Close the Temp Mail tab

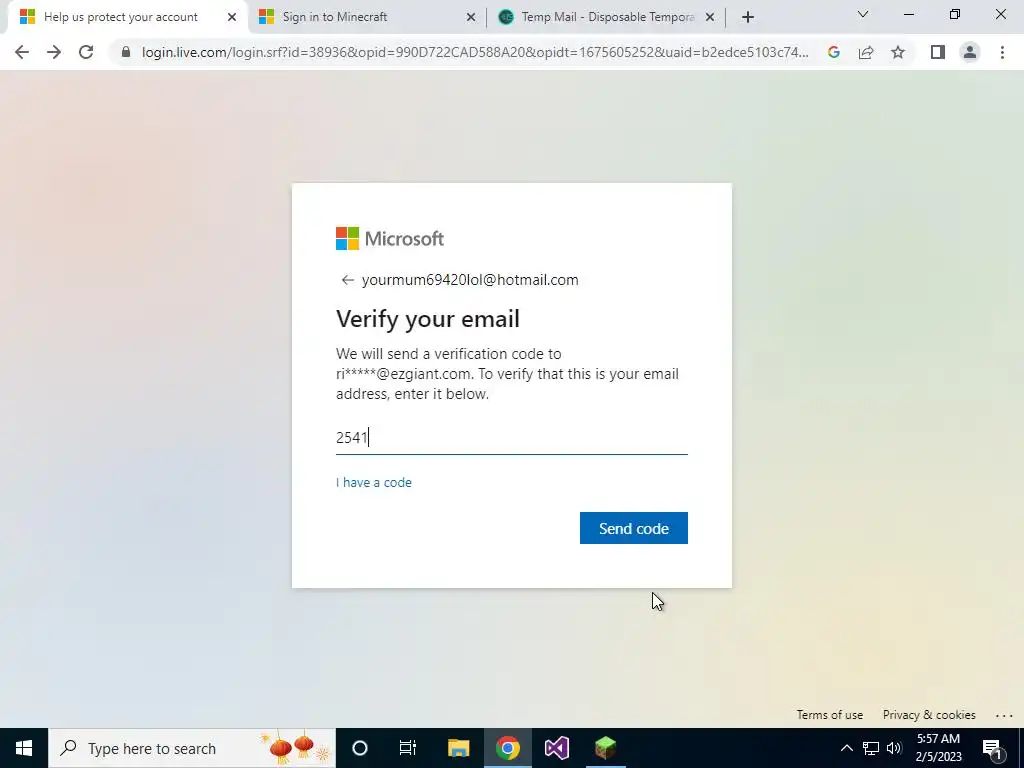(710, 17)
